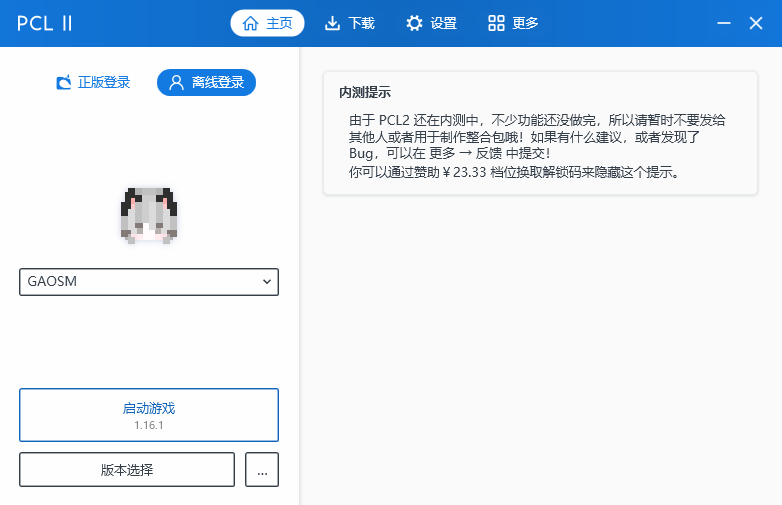The image size is (782, 505).
Task: Click the 版本选择 version select button
Action: (x=127, y=469)
